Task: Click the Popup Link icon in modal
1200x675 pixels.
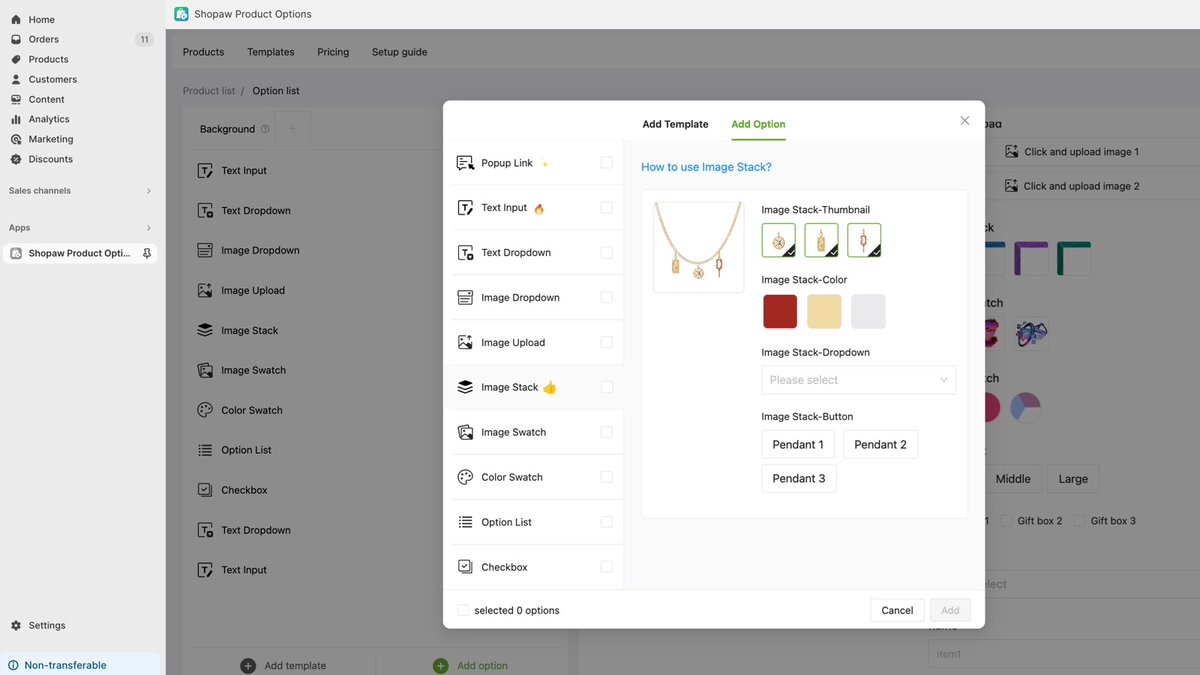Action: click(x=465, y=163)
